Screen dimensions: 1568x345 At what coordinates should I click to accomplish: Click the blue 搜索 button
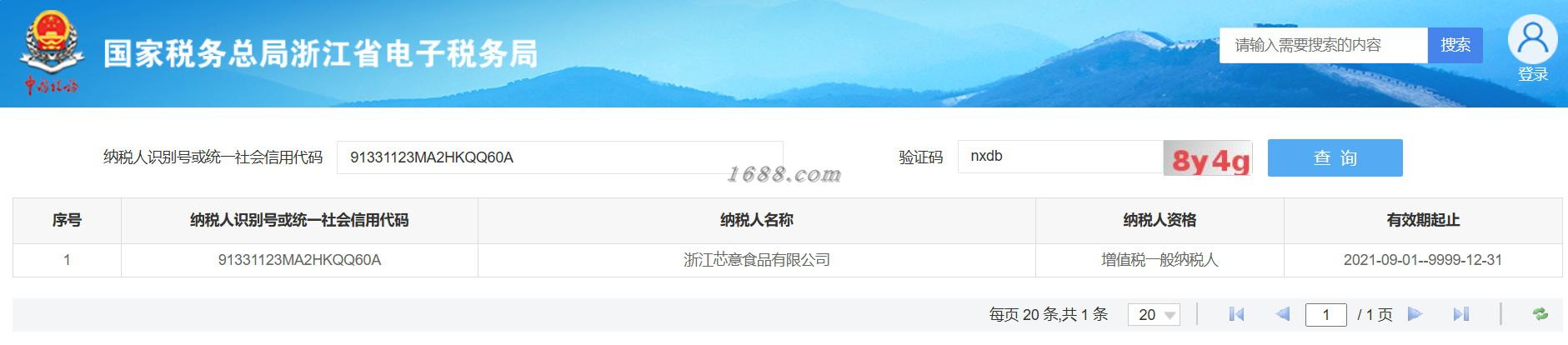coord(1455,45)
